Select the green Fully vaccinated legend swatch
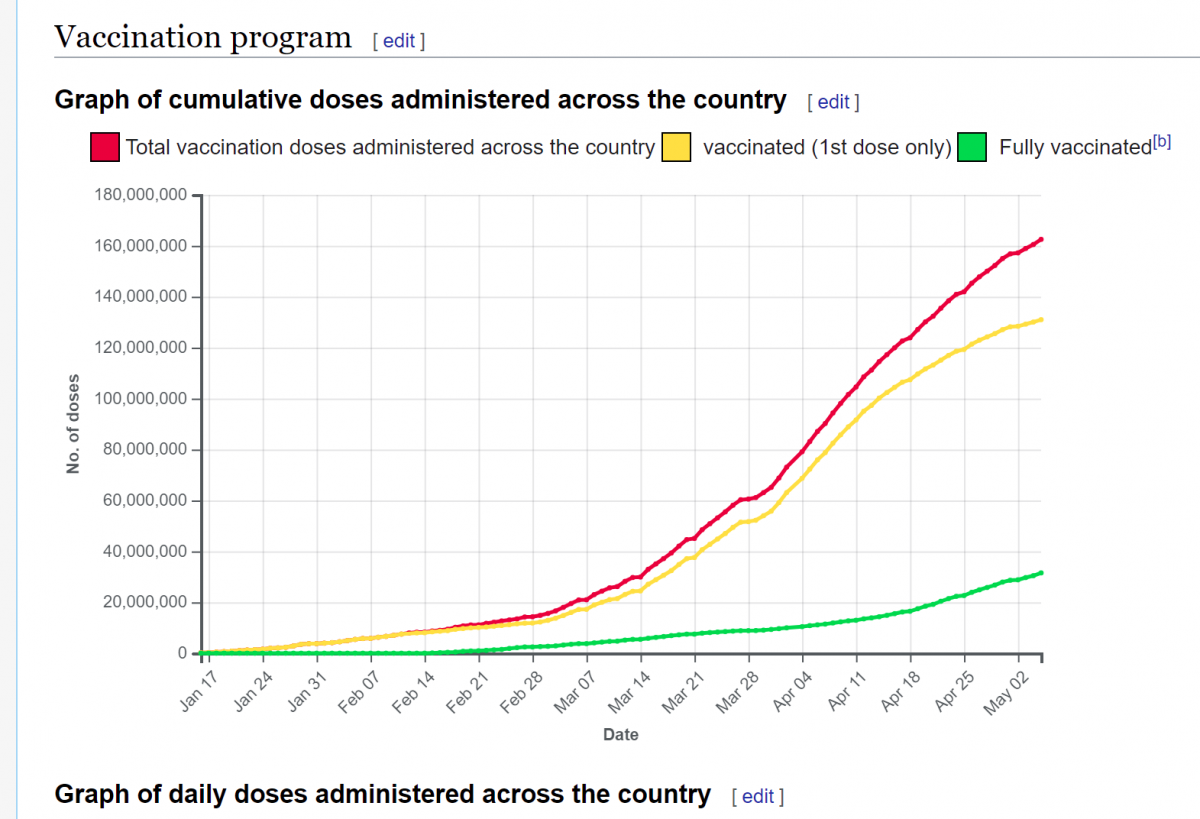This screenshot has height=819, width=1200. [x=973, y=147]
